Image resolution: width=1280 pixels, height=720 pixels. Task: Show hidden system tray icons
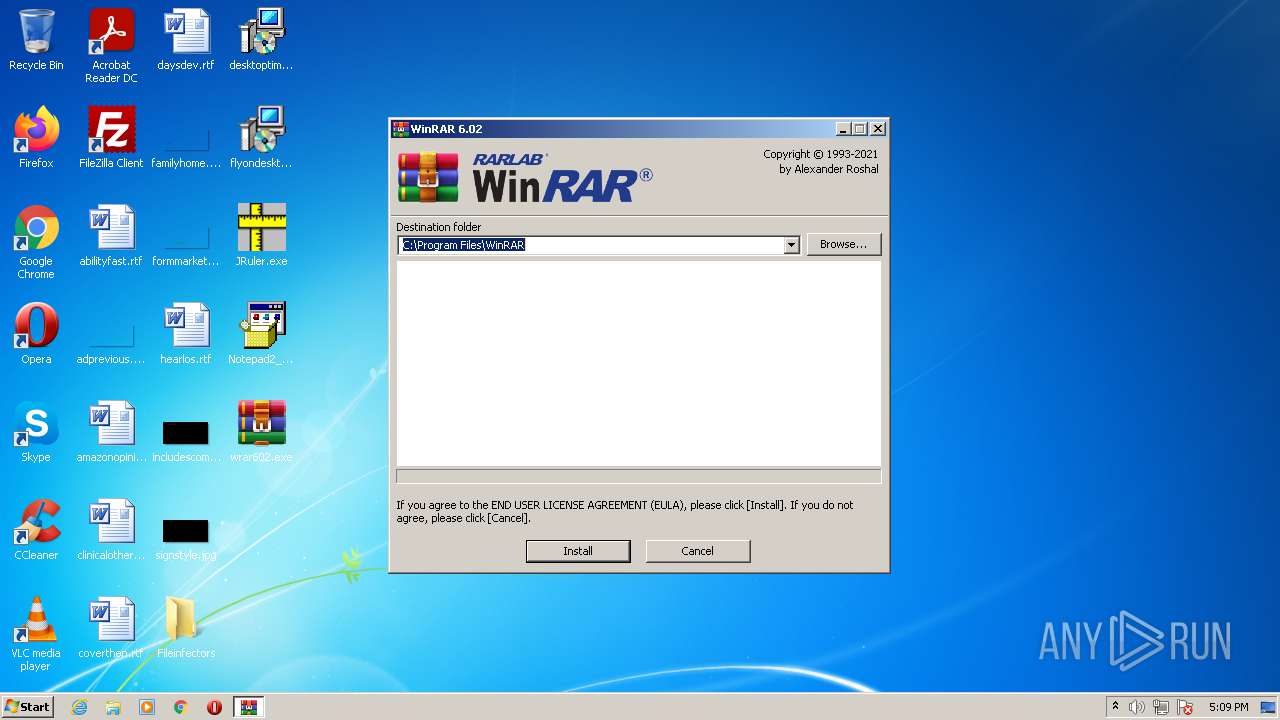[1115, 707]
